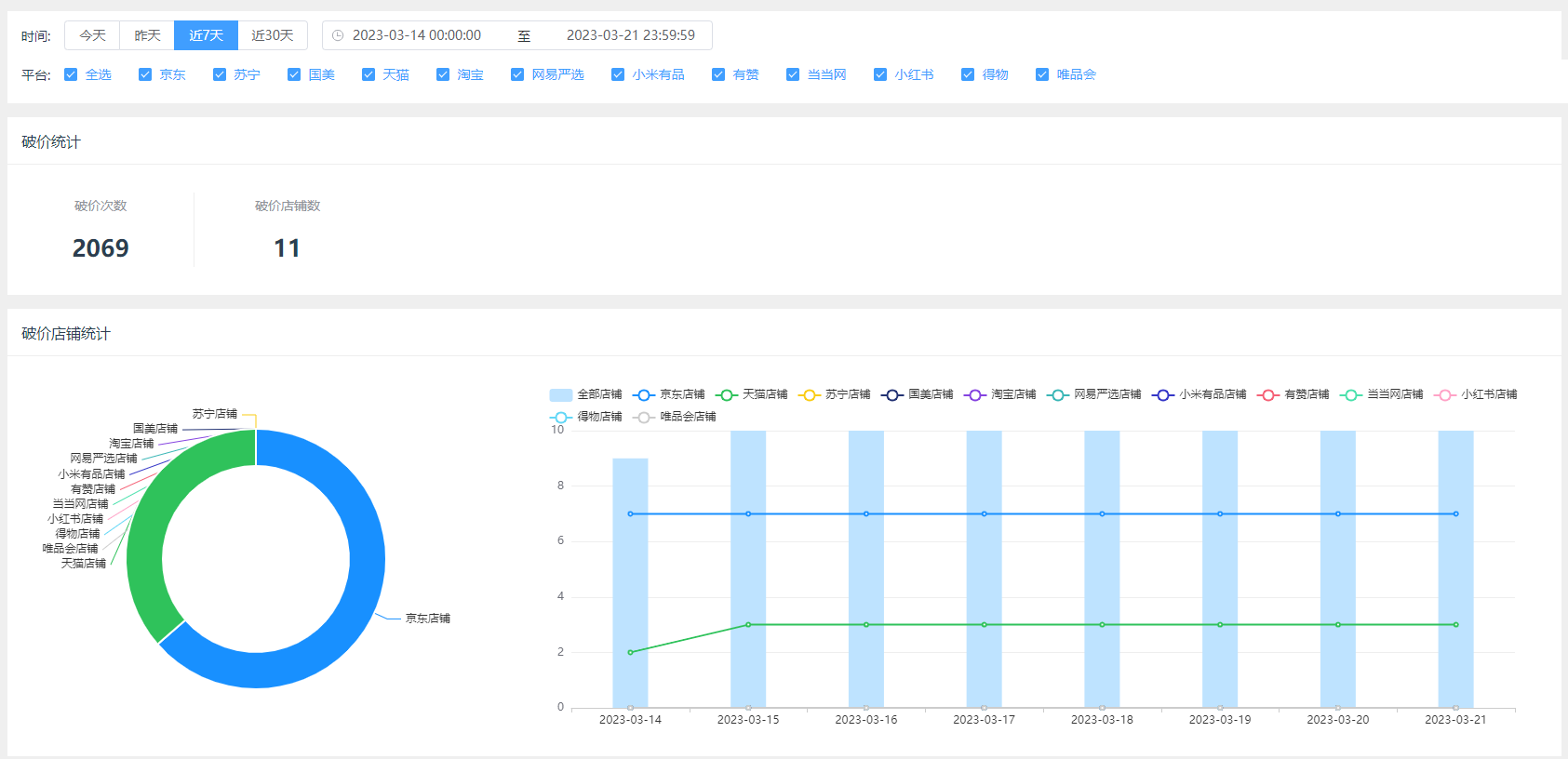Toggle 得物店铺 legend line series
1568x759 pixels.
click(x=585, y=417)
